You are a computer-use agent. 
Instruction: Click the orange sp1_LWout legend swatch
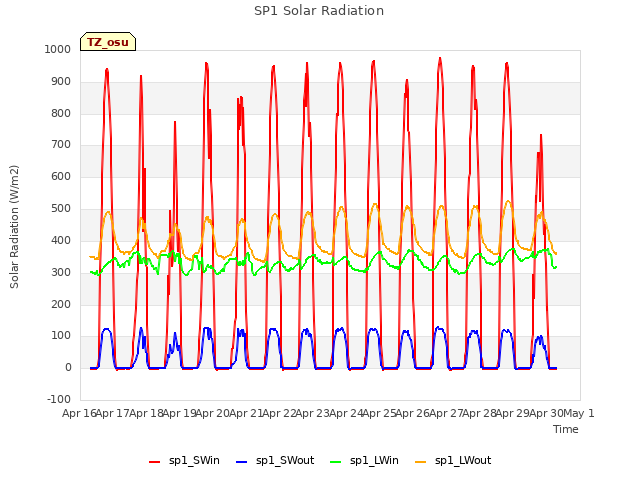420,462
